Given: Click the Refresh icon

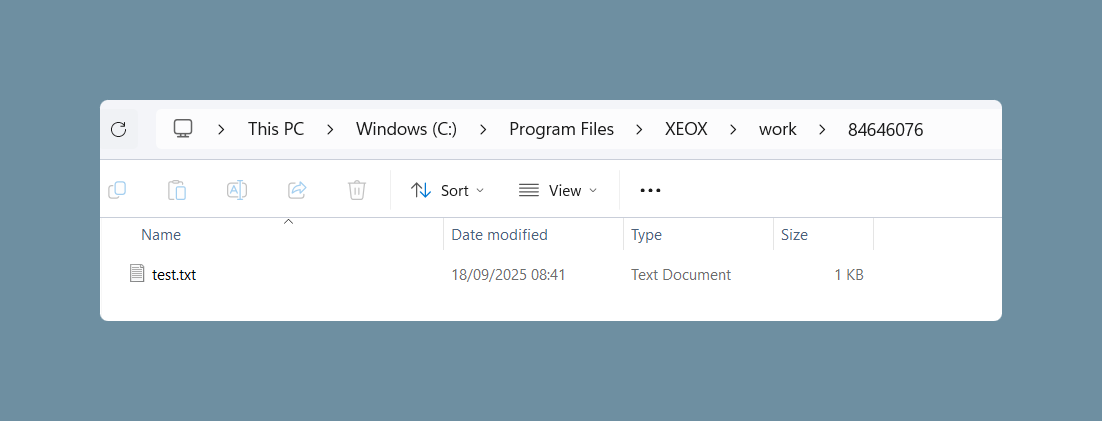Looking at the screenshot, I should click(x=119, y=129).
